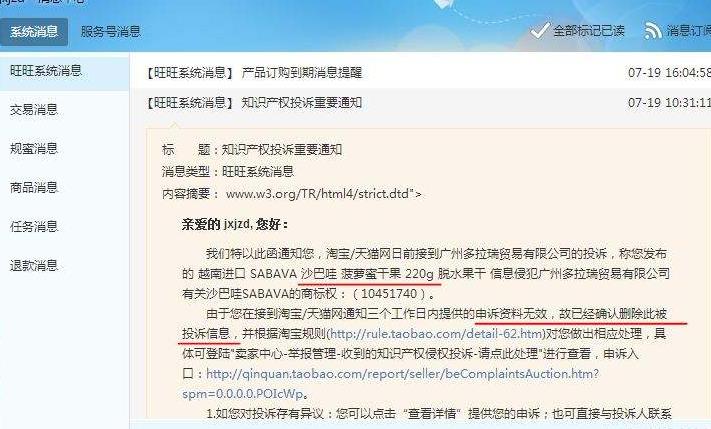Click the www.w3.org summary text
The height and width of the screenshot is (429, 711).
324,194
